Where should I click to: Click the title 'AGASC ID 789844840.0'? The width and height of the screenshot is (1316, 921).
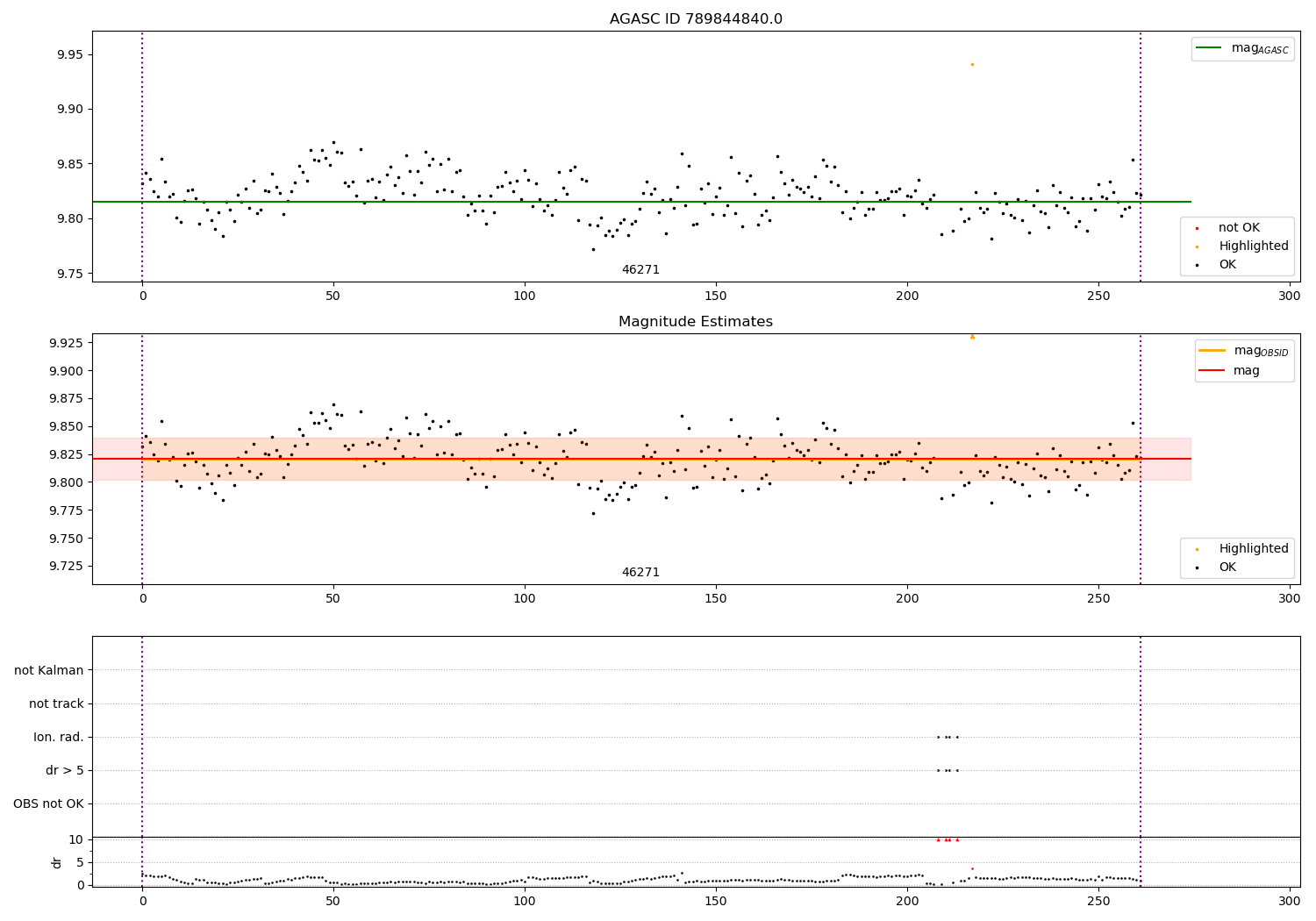click(x=696, y=19)
